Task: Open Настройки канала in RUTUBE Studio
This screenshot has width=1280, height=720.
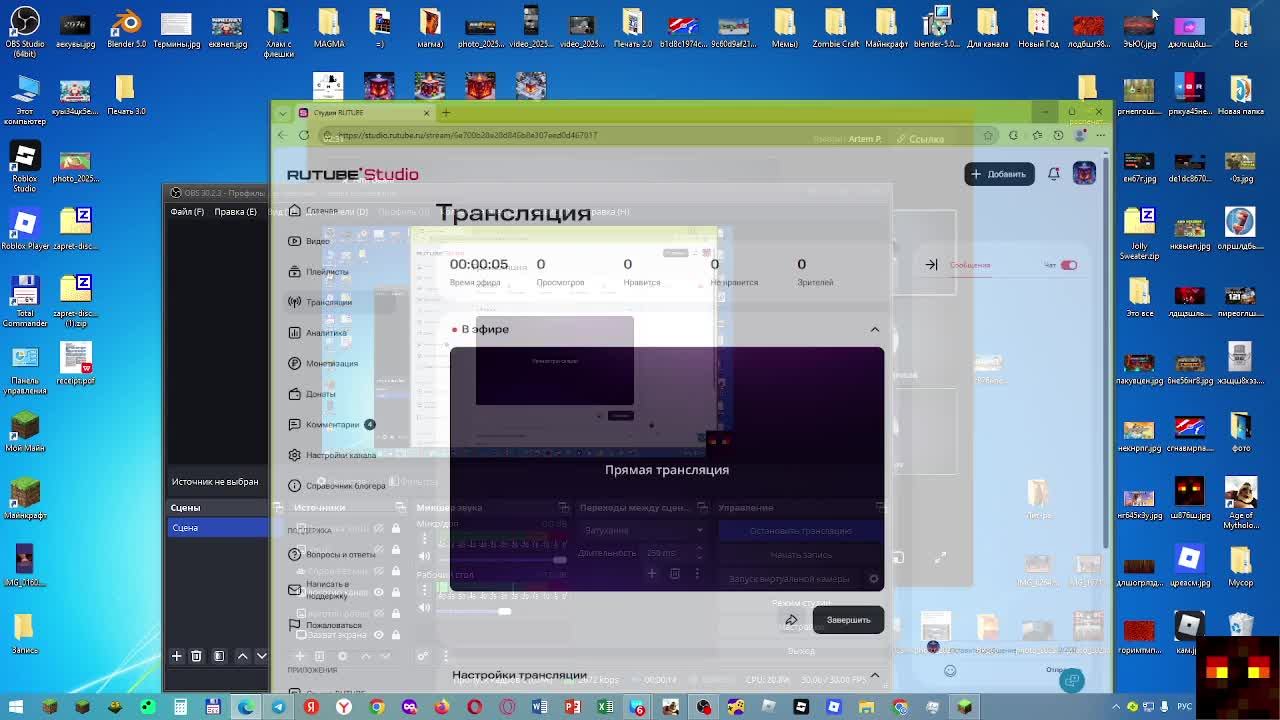Action: click(333, 455)
